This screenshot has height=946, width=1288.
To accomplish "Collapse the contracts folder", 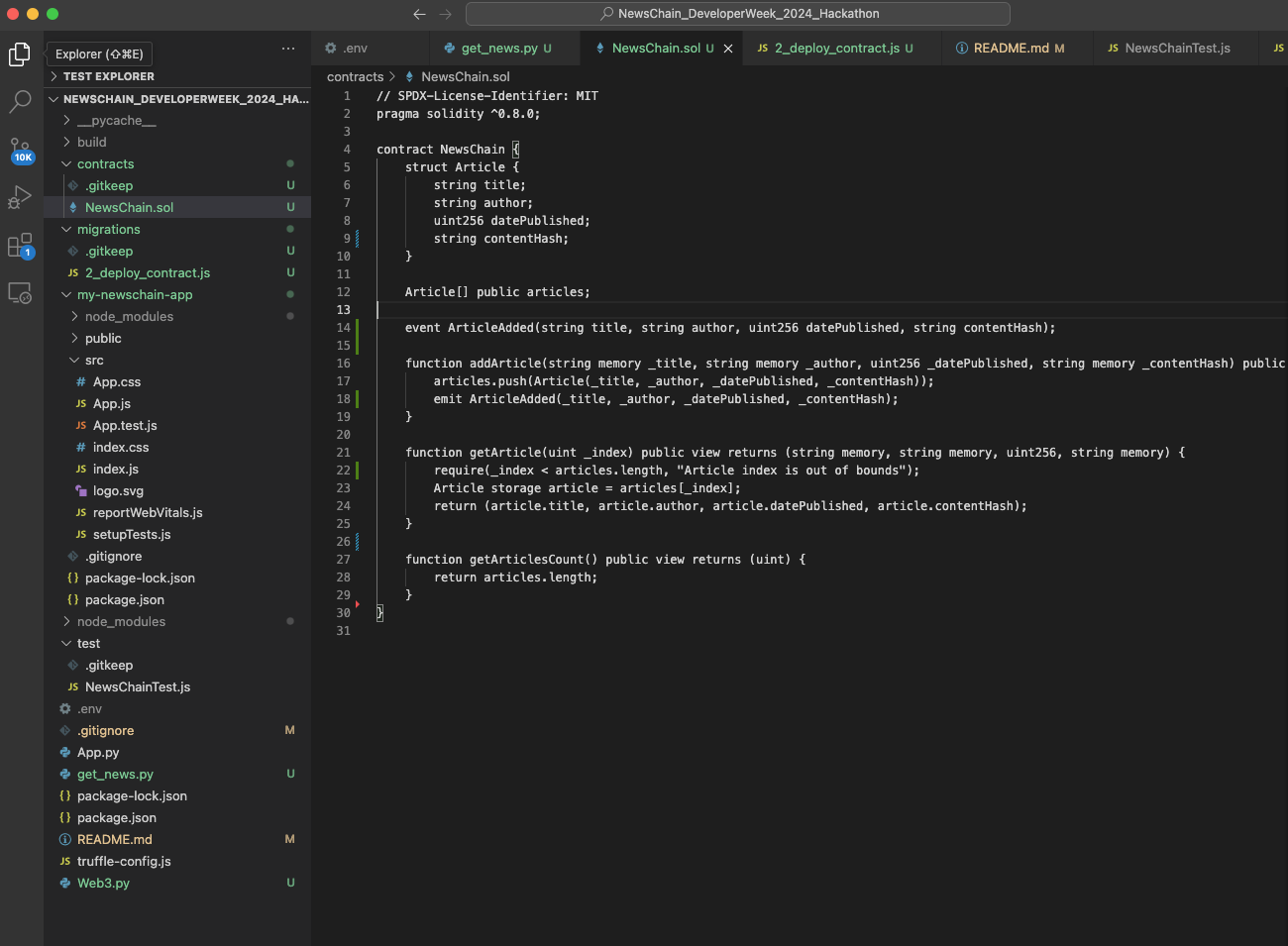I will (x=105, y=164).
